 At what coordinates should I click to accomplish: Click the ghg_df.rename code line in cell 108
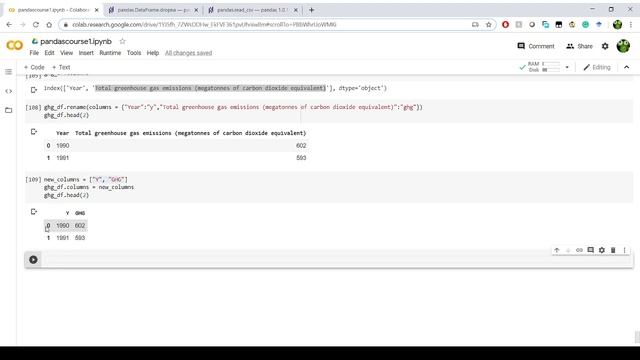233,107
